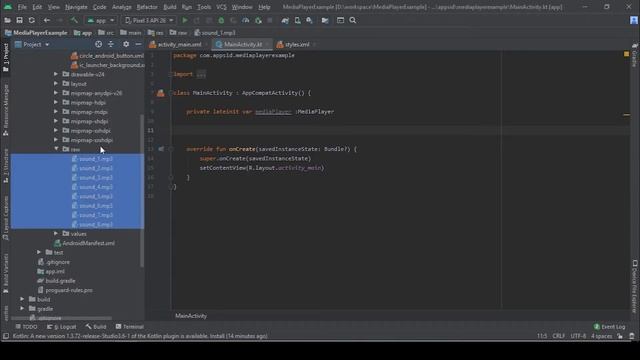Open the Navigate menu
The image size is (640, 360).
(x=76, y=7)
